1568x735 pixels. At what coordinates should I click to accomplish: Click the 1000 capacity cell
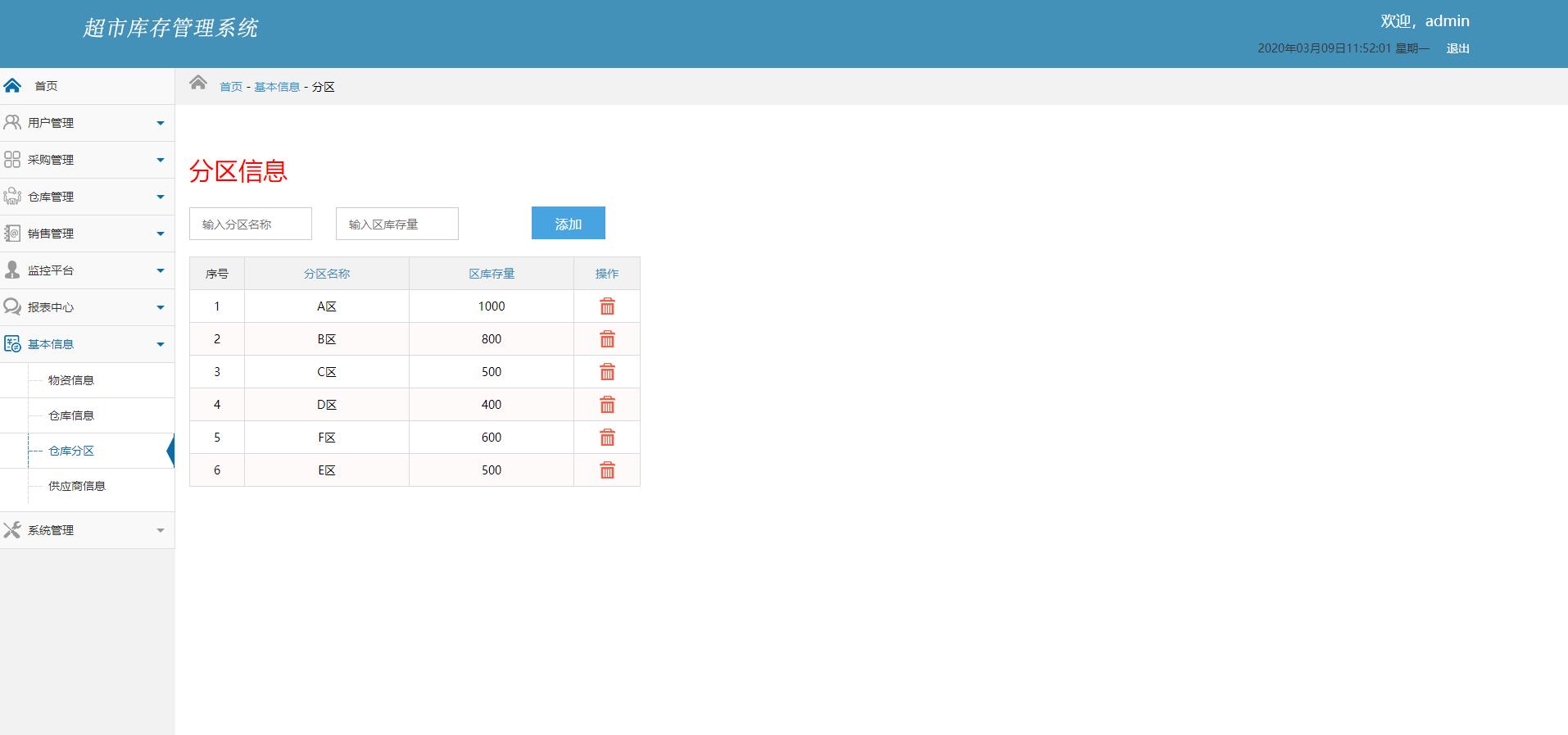tap(492, 306)
